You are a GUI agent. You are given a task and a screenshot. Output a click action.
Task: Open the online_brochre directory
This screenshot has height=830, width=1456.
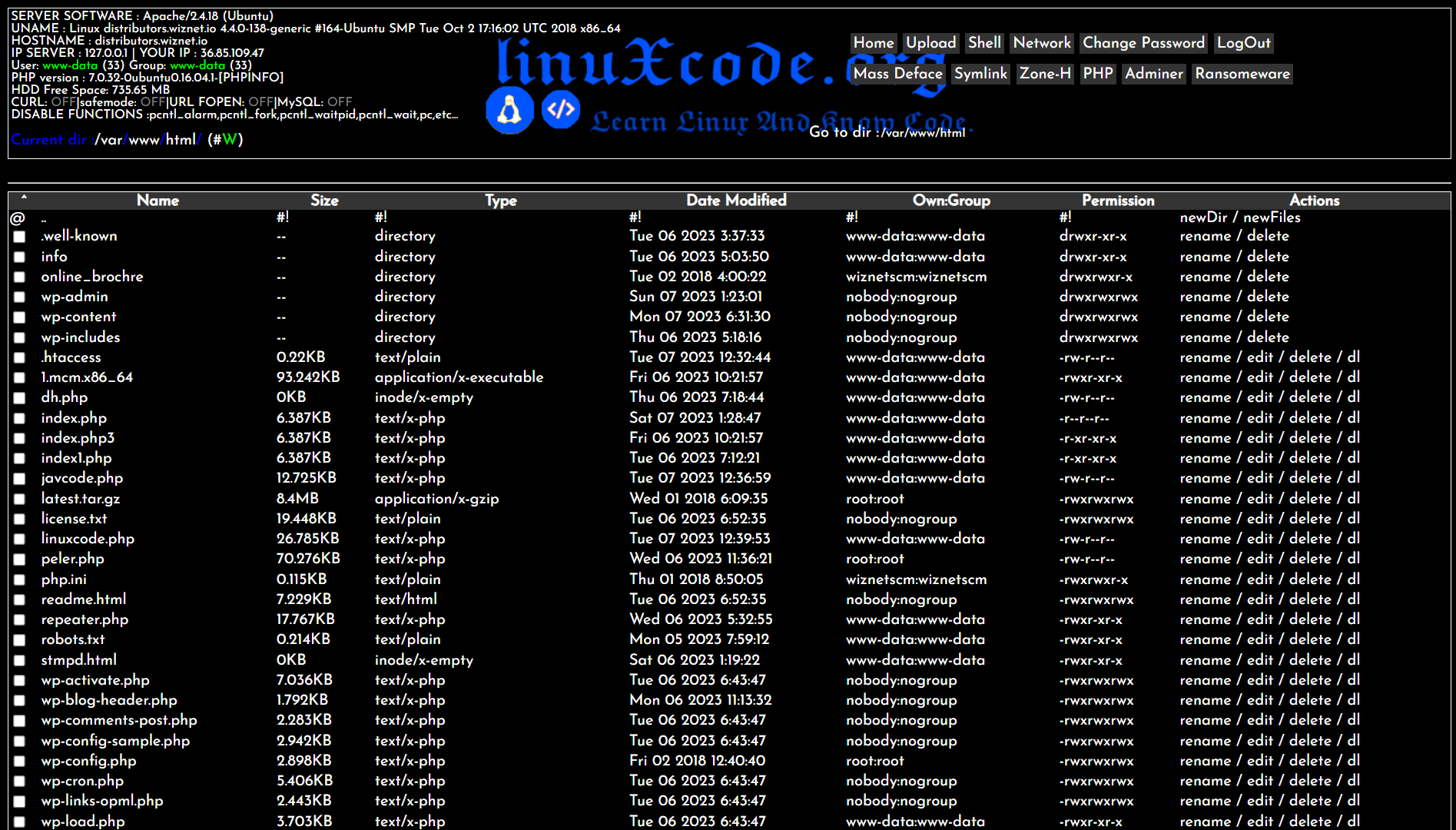click(x=91, y=277)
